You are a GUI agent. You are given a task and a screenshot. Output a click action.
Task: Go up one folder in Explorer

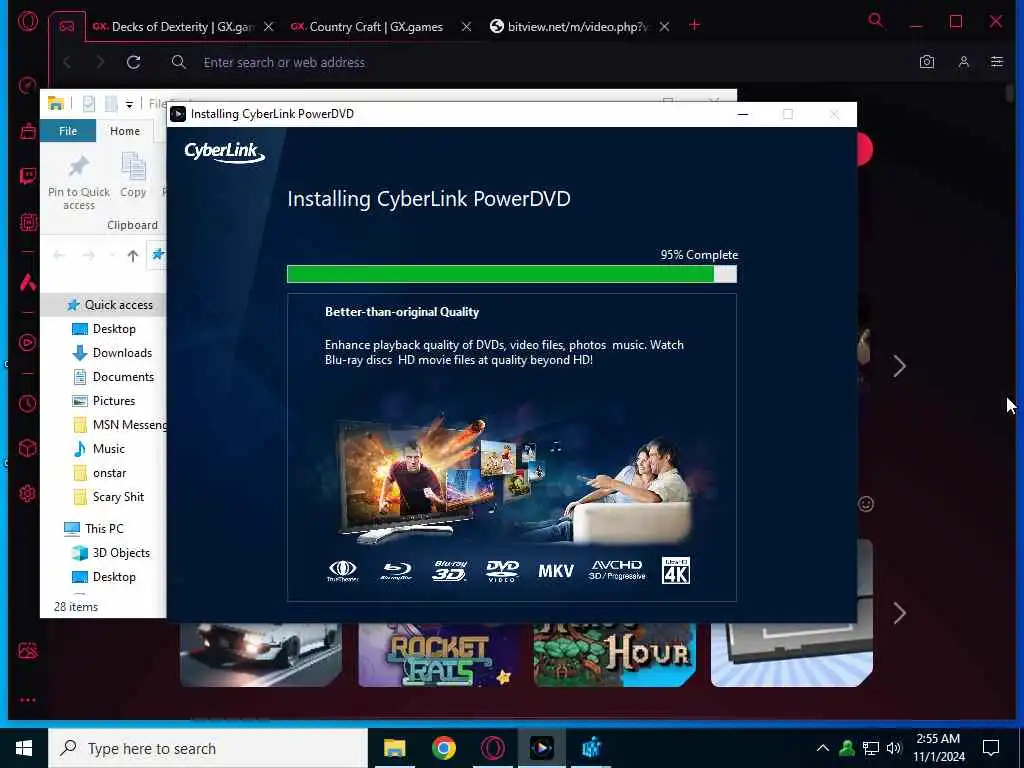(x=133, y=255)
